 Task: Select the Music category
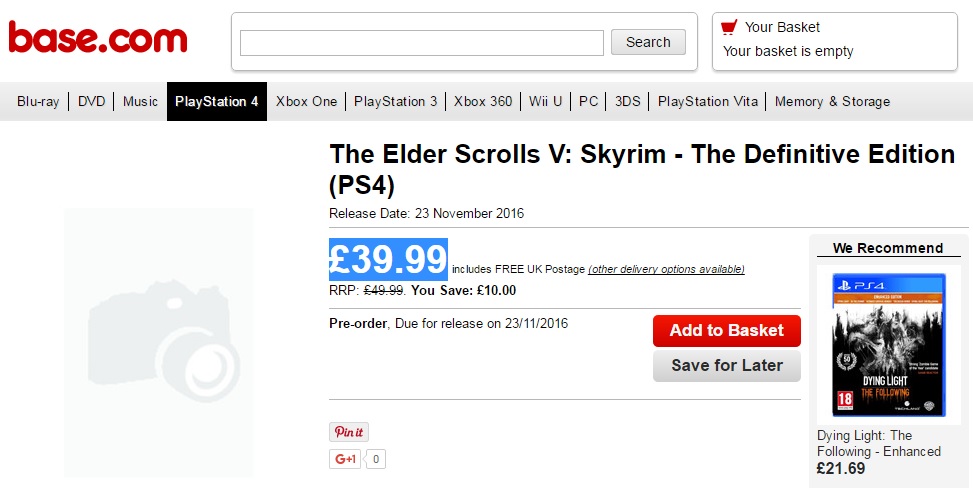(140, 101)
